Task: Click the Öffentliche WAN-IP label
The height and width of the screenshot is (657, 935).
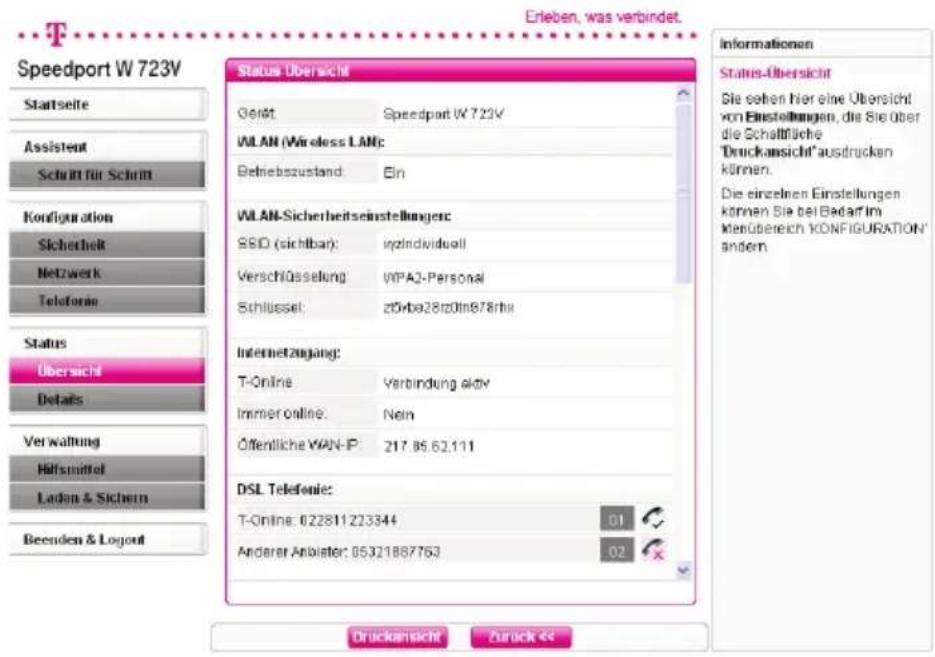Action: pyautogui.click(x=297, y=445)
